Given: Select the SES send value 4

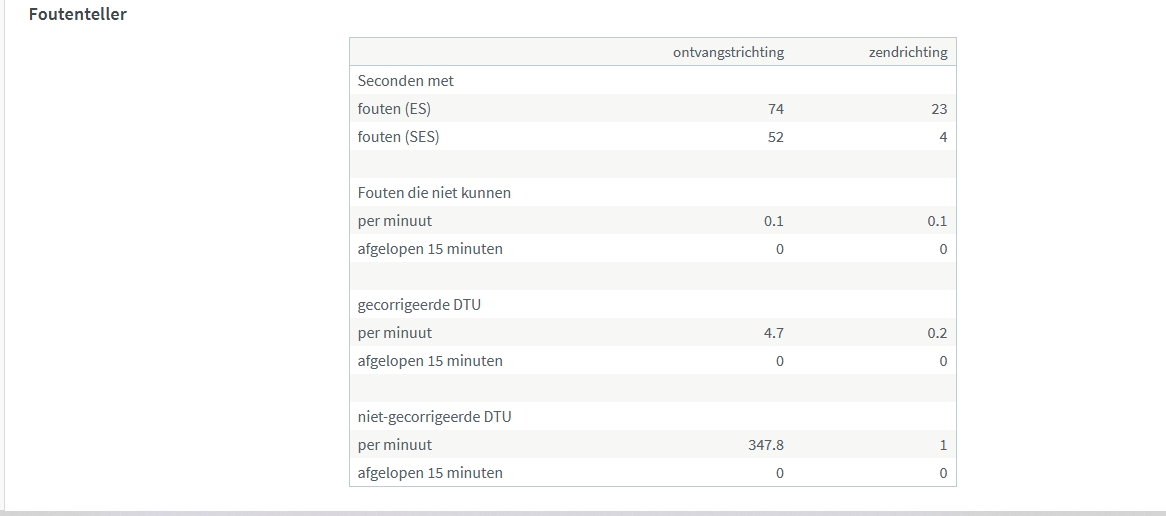Looking at the screenshot, I should (942, 137).
